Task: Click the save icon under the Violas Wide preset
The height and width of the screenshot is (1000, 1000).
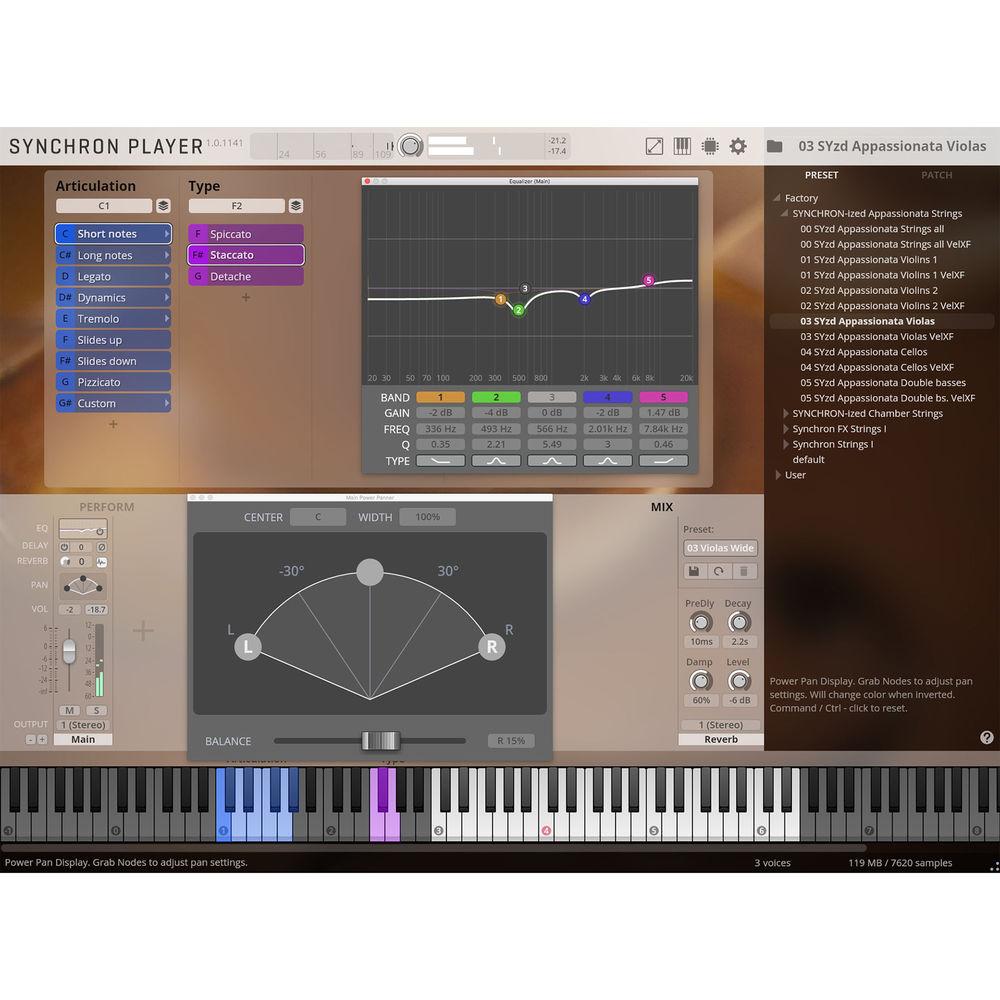Action: tap(693, 571)
